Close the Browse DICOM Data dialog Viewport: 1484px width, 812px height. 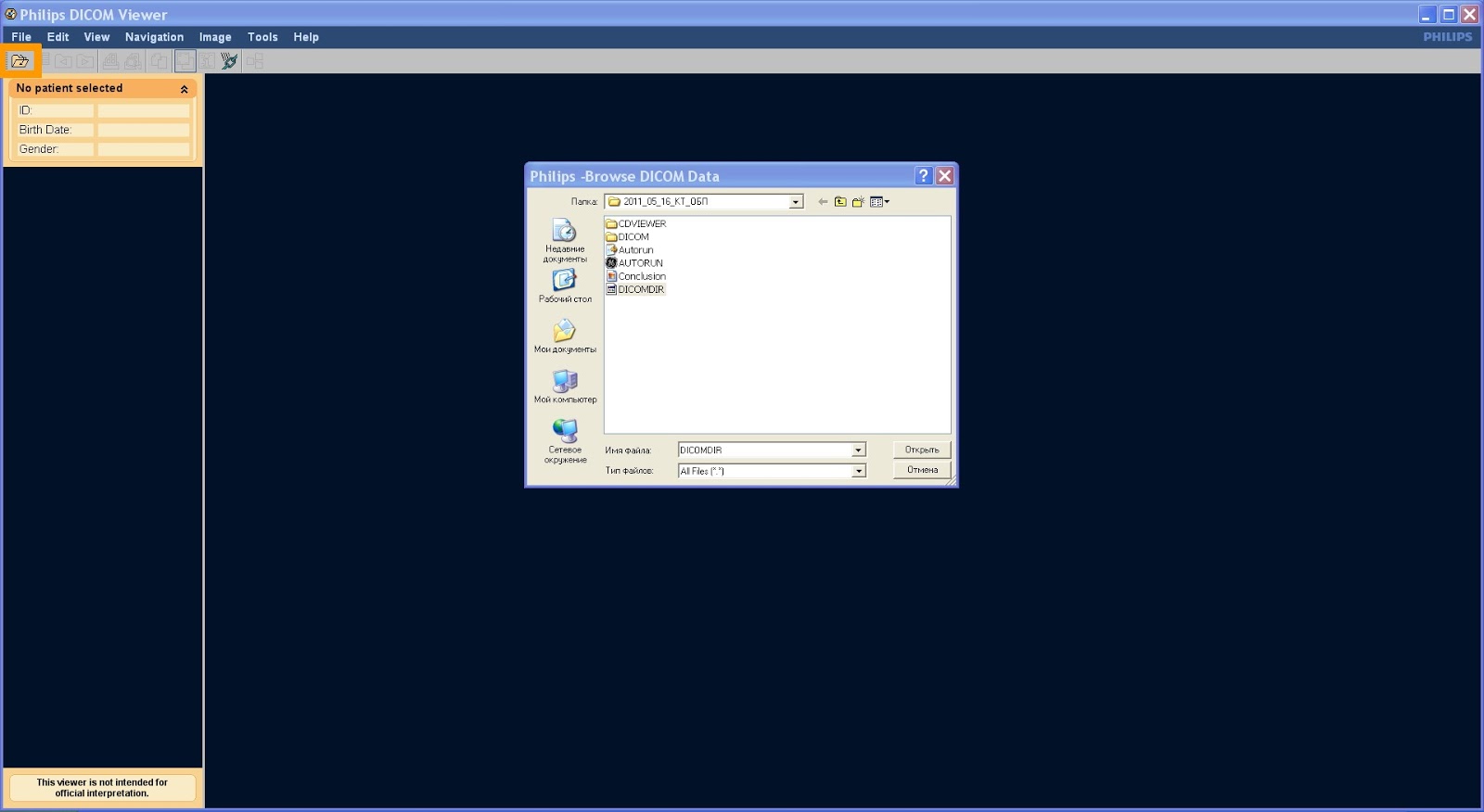pyautogui.click(x=944, y=176)
